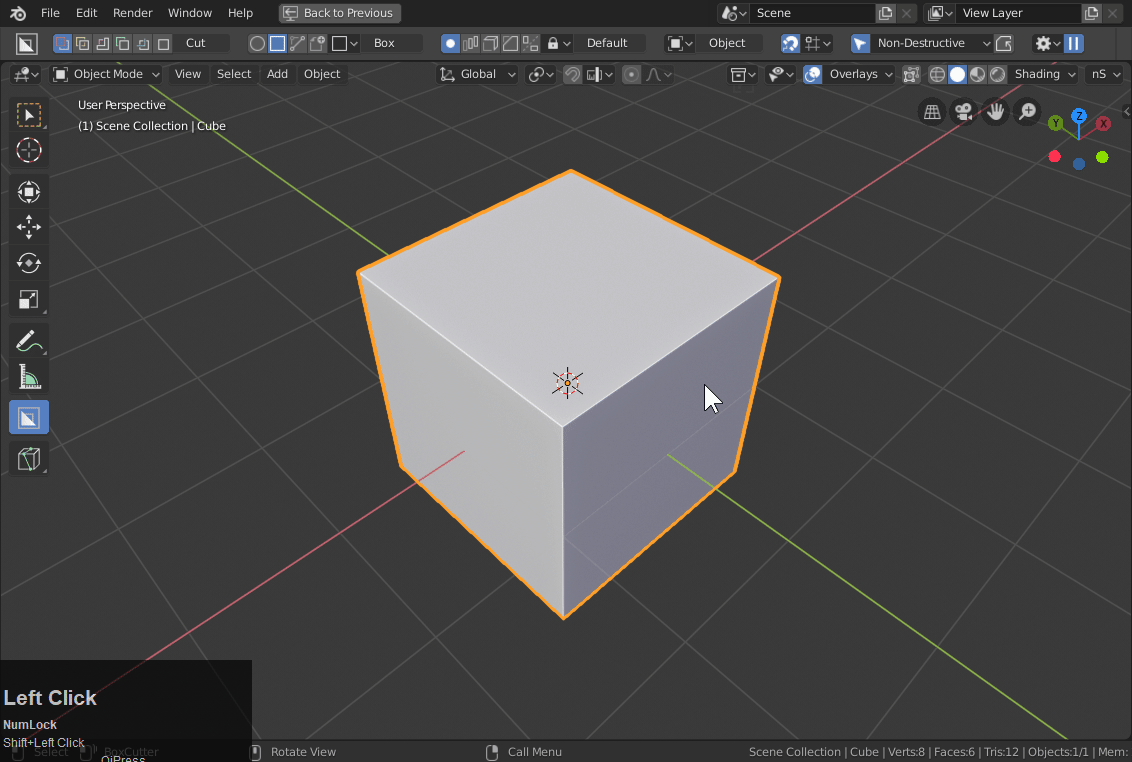Expand the Shading dropdown
Viewport: 1132px width, 762px height.
coord(1044,74)
